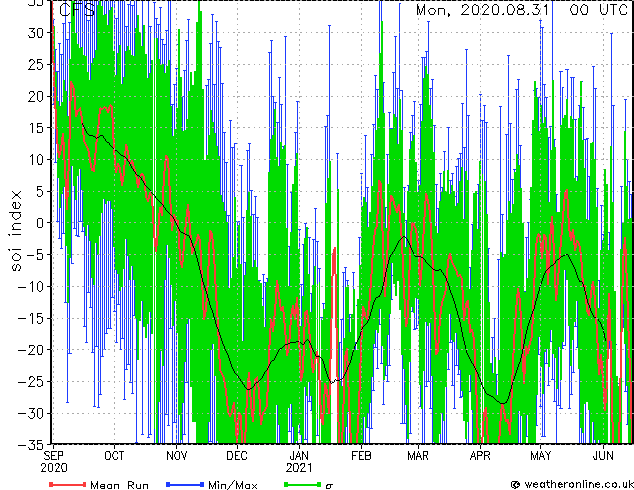Click the CFS label in chart corner
The width and height of the screenshot is (634, 490).
point(77,10)
